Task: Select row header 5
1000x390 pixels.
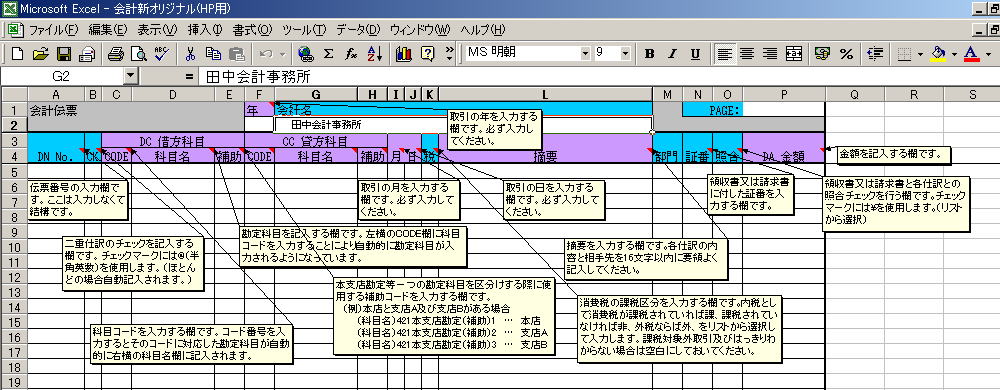Action: (14, 171)
